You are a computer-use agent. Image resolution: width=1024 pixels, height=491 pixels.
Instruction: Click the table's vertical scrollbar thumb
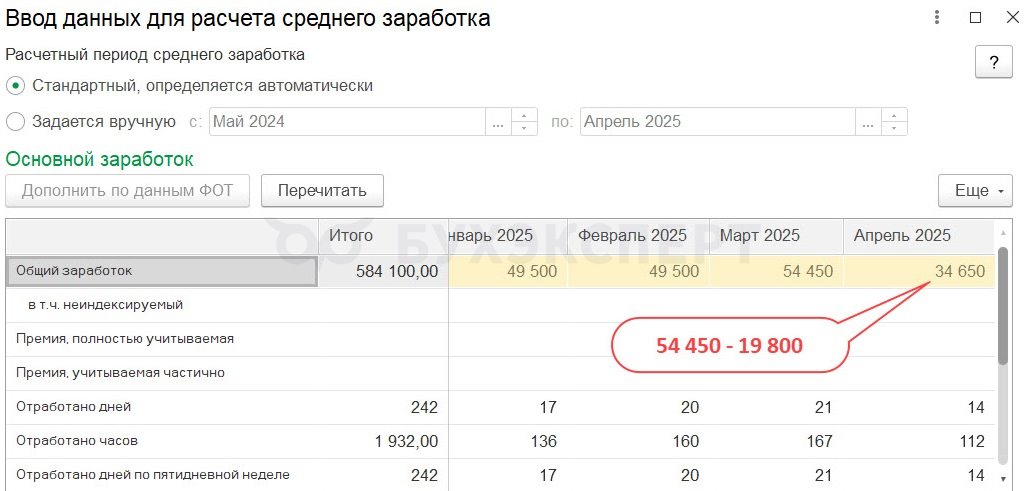1004,305
